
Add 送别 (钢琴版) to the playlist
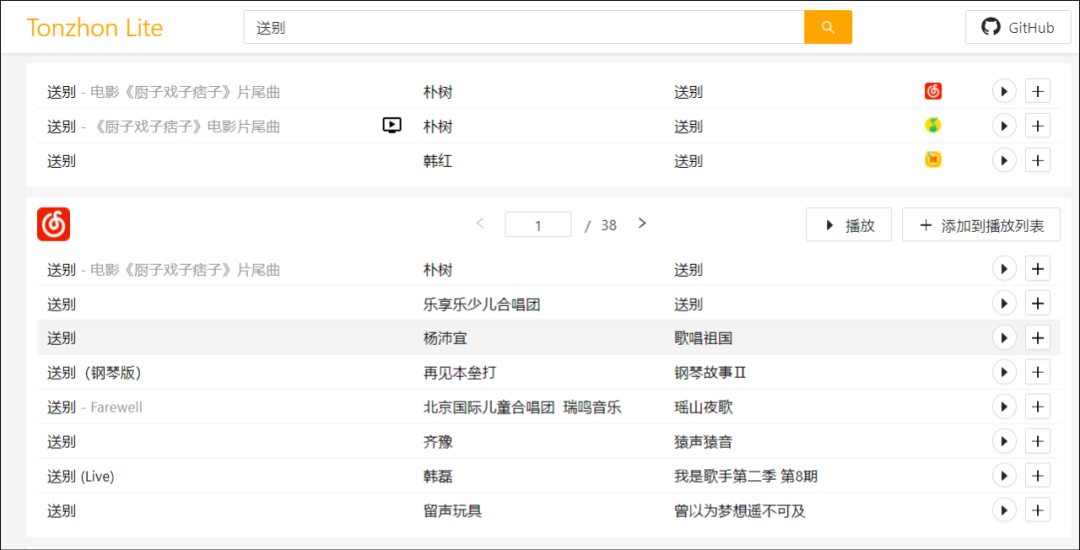pyautogui.click(x=1038, y=373)
